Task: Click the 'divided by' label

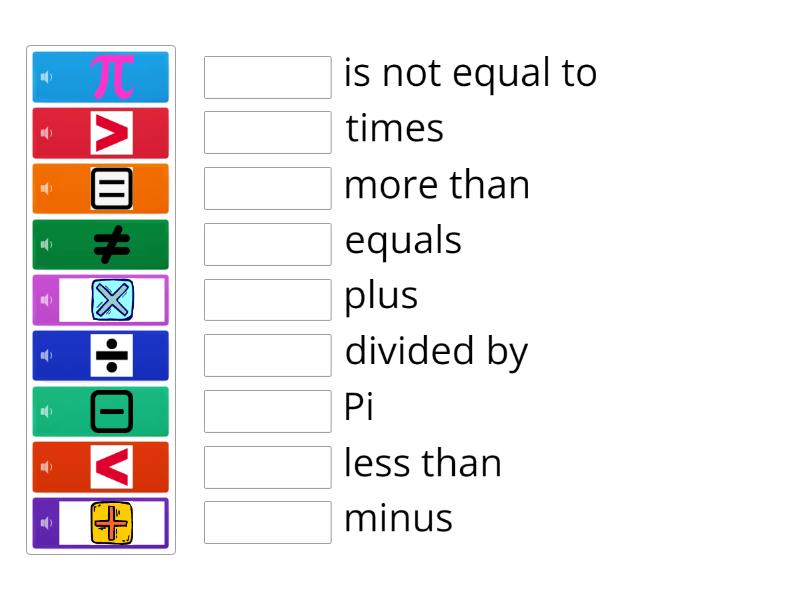Action: (x=436, y=351)
